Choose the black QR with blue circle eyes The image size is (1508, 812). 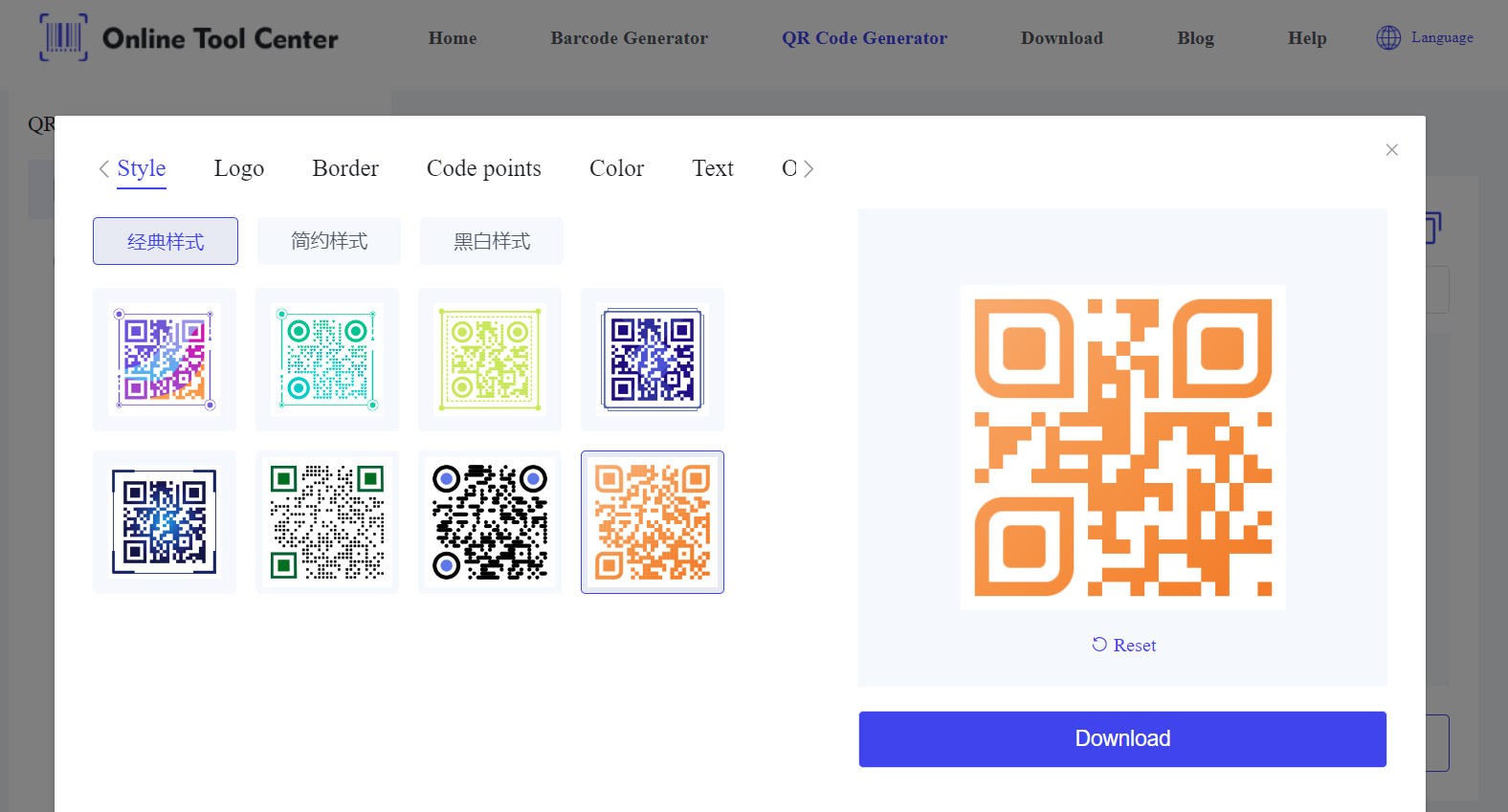point(490,522)
